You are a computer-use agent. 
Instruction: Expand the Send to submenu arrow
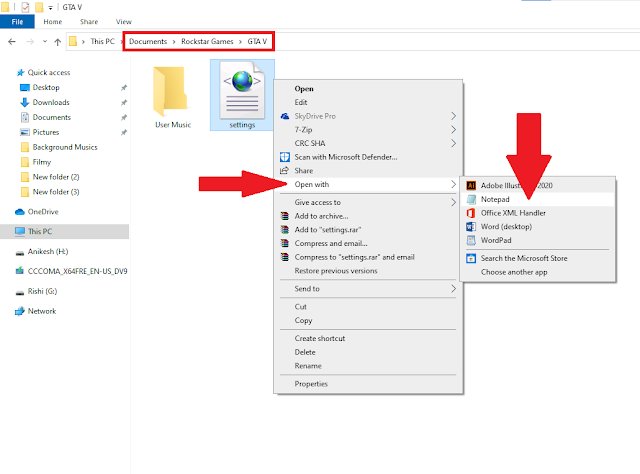453,289
